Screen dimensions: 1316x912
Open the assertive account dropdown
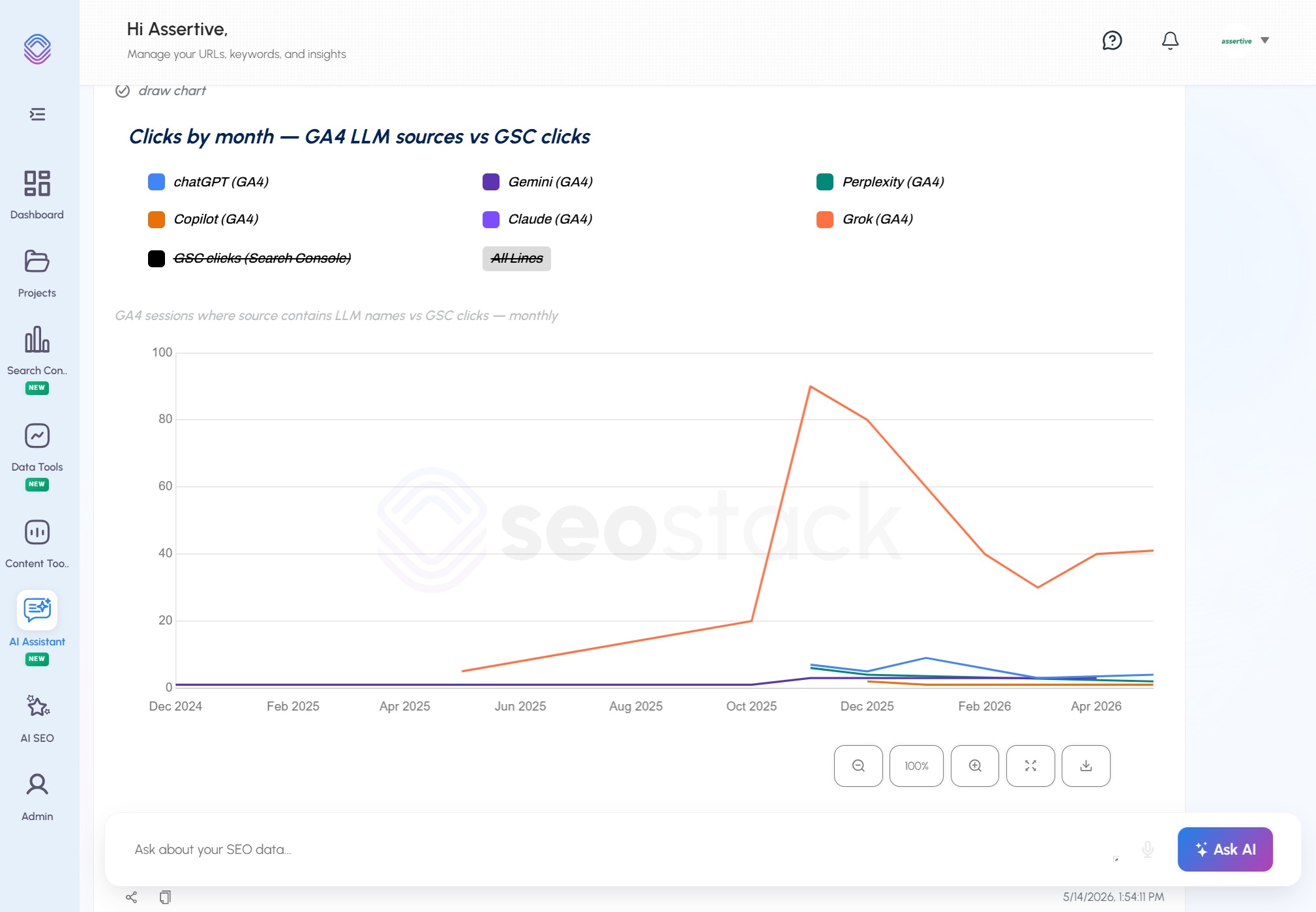[1265, 40]
